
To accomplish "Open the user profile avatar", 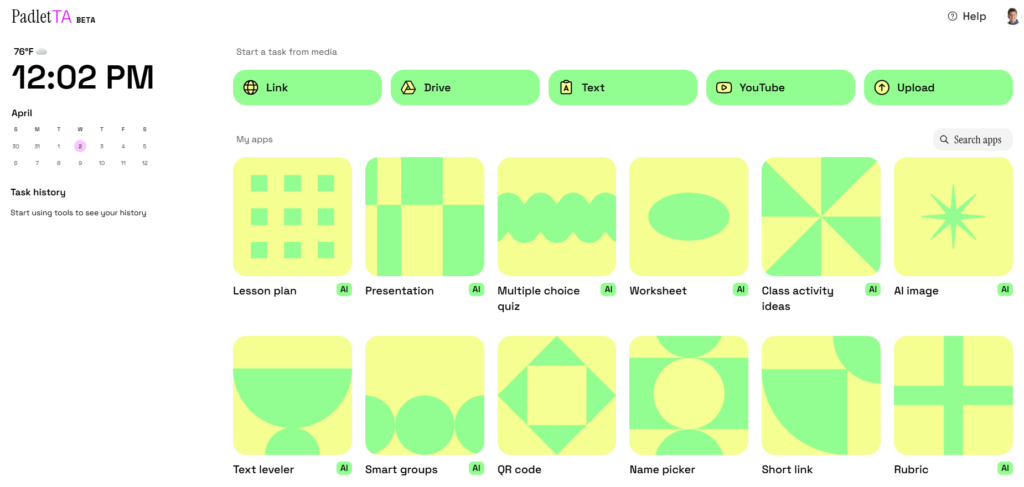I will [1013, 16].
